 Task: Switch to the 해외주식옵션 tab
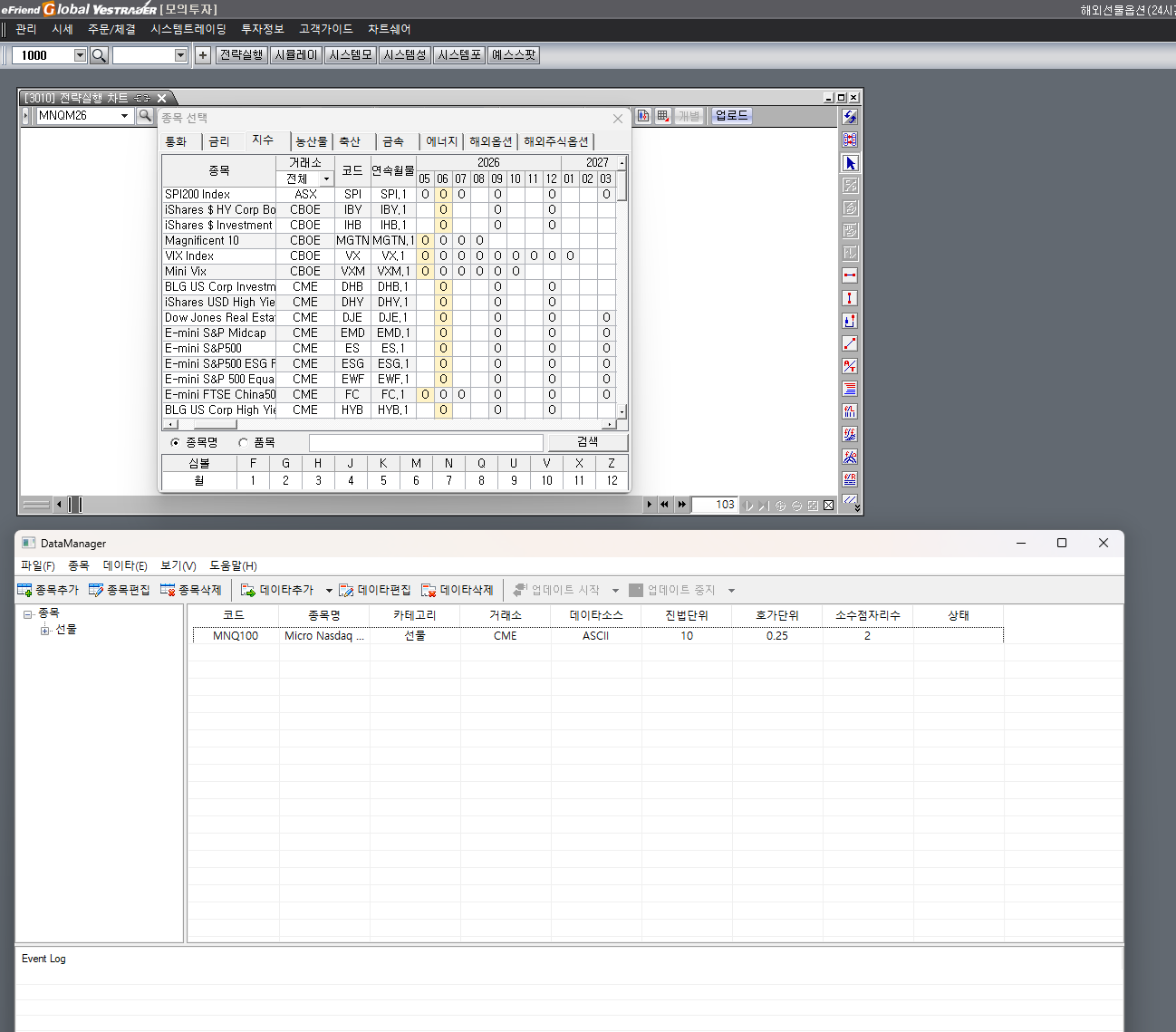coord(556,141)
